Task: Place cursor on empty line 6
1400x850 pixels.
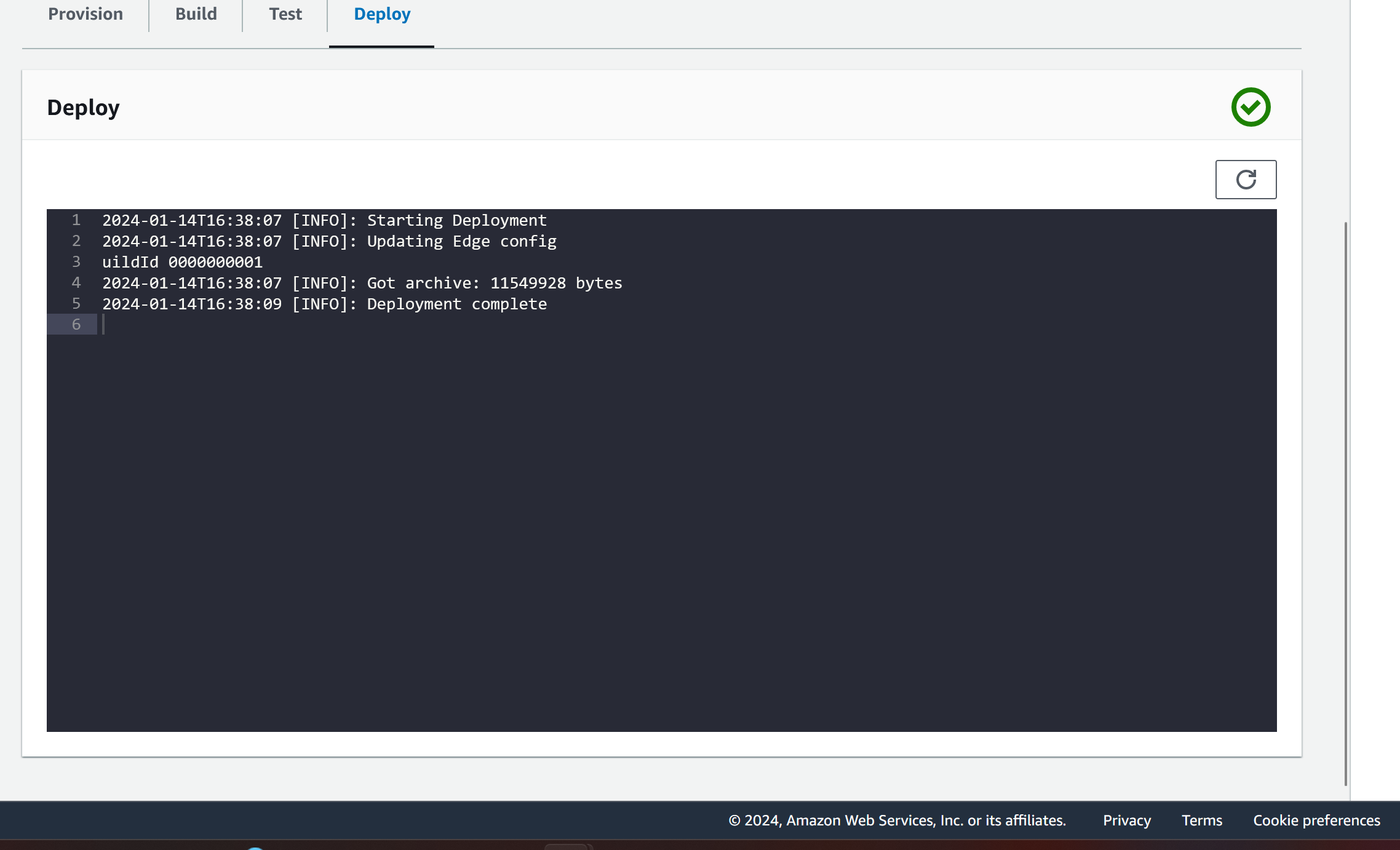Action: [369, 325]
